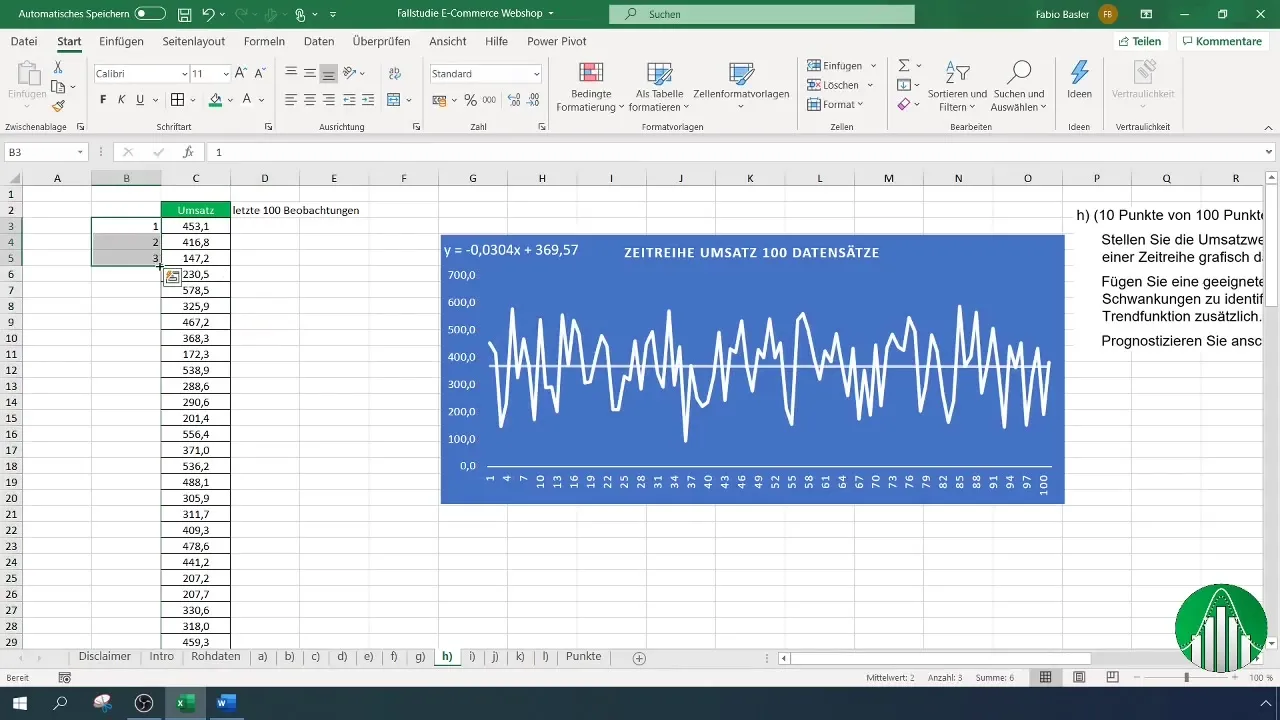
Task: Open Bedingte Formatierung dropdown
Action: (590, 87)
